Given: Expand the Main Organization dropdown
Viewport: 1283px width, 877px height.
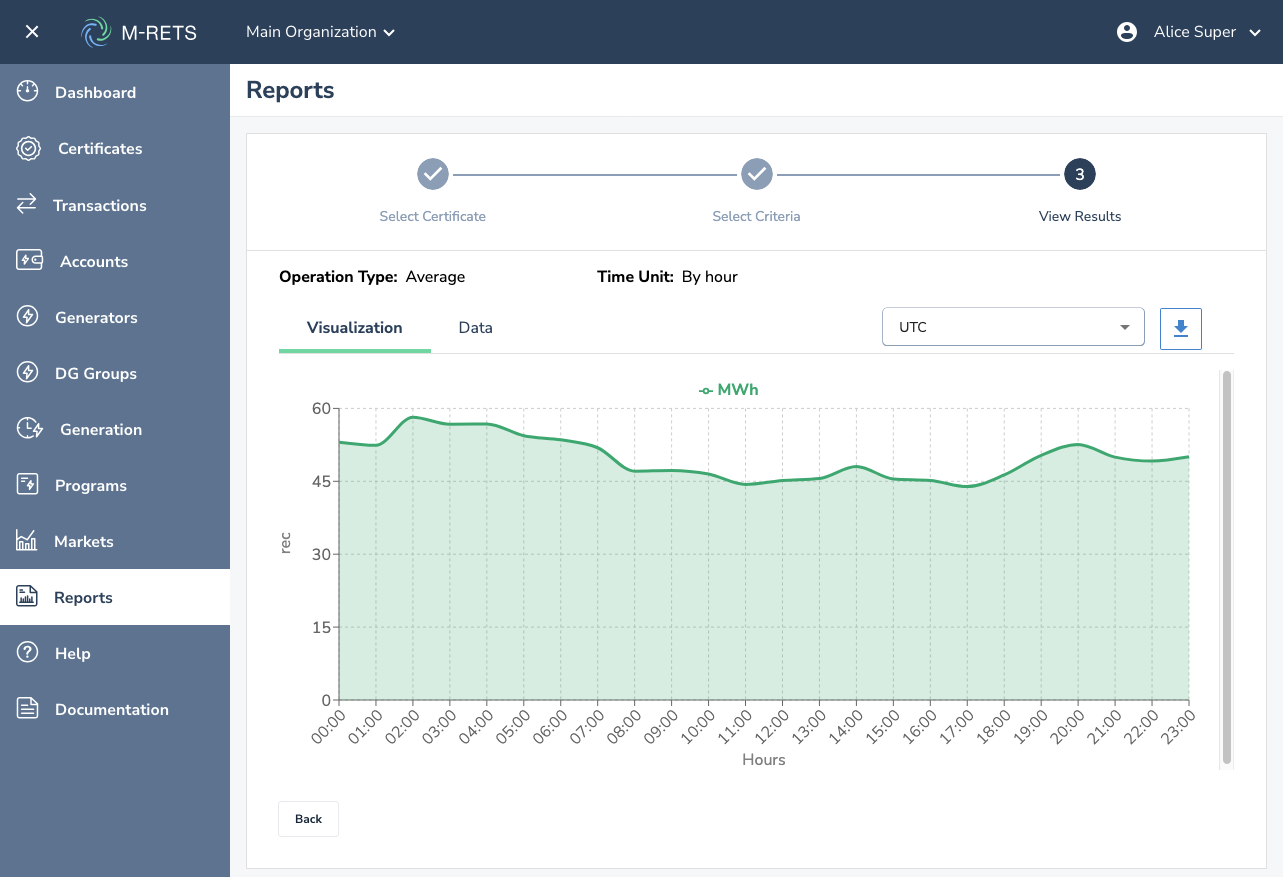Looking at the screenshot, I should pyautogui.click(x=320, y=32).
